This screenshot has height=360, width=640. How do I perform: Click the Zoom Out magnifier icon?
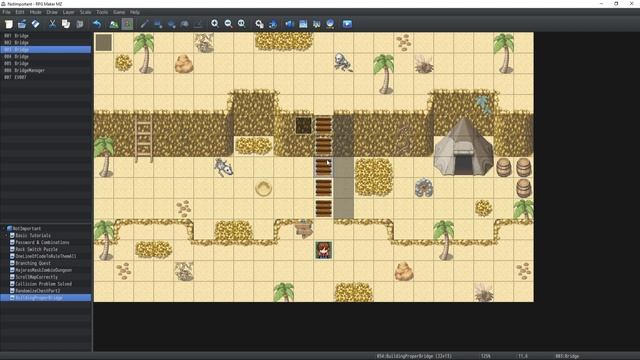tap(228, 24)
